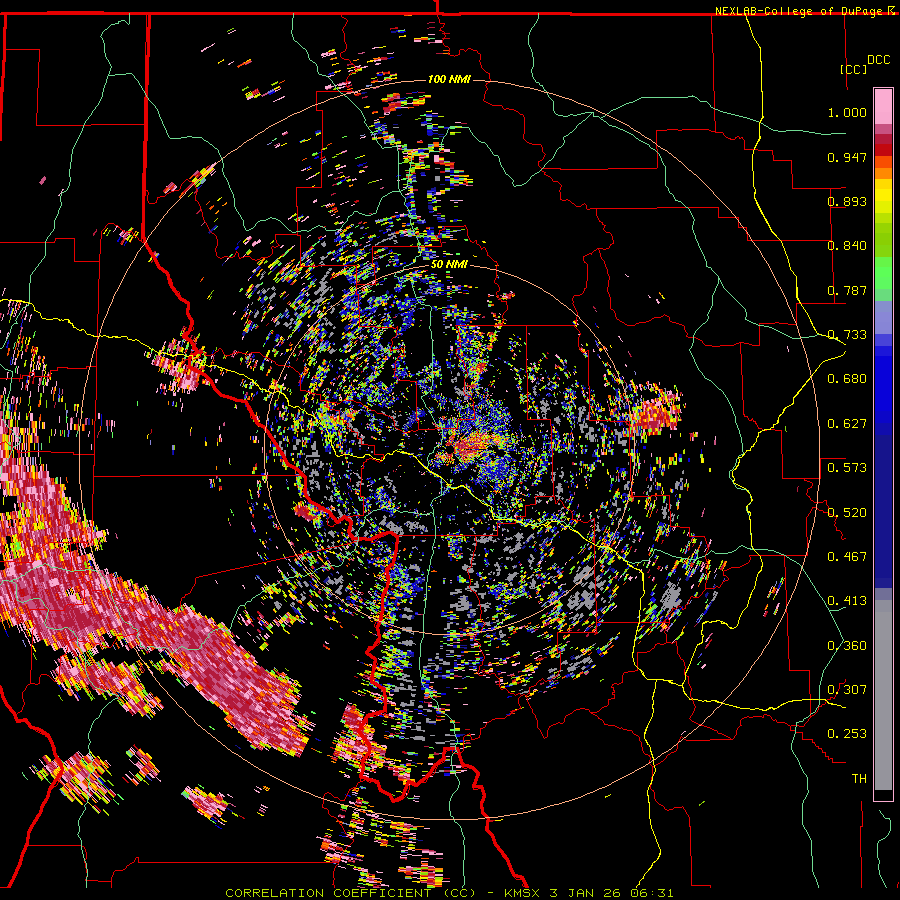The width and height of the screenshot is (900, 900).
Task: Click the DCC product label
Action: 878,60
